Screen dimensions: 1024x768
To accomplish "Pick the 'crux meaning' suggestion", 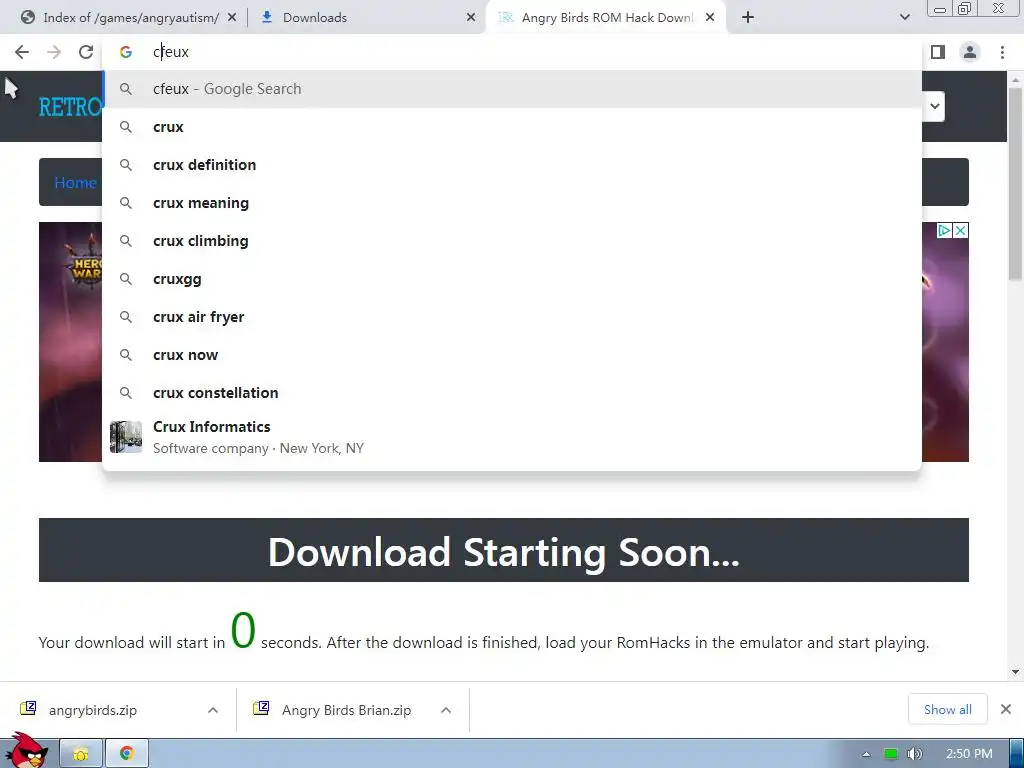I will [x=512, y=203].
